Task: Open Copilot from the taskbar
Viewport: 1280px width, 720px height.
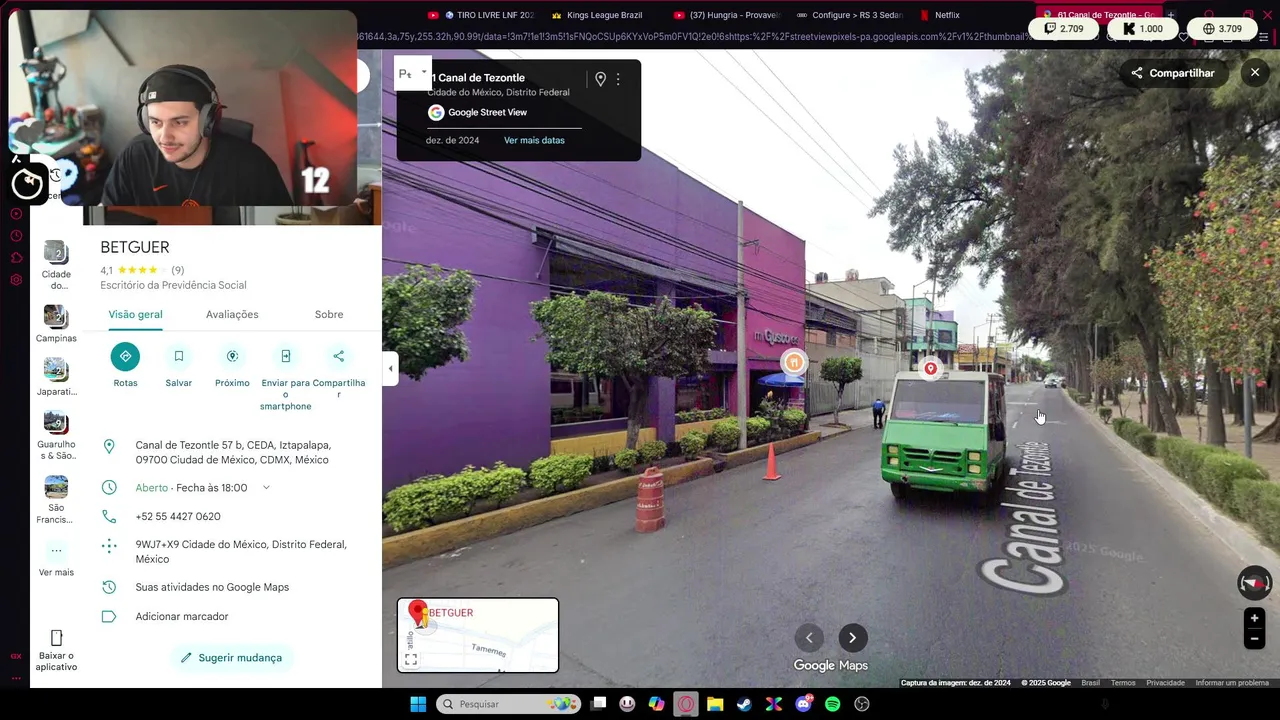Action: point(656,704)
